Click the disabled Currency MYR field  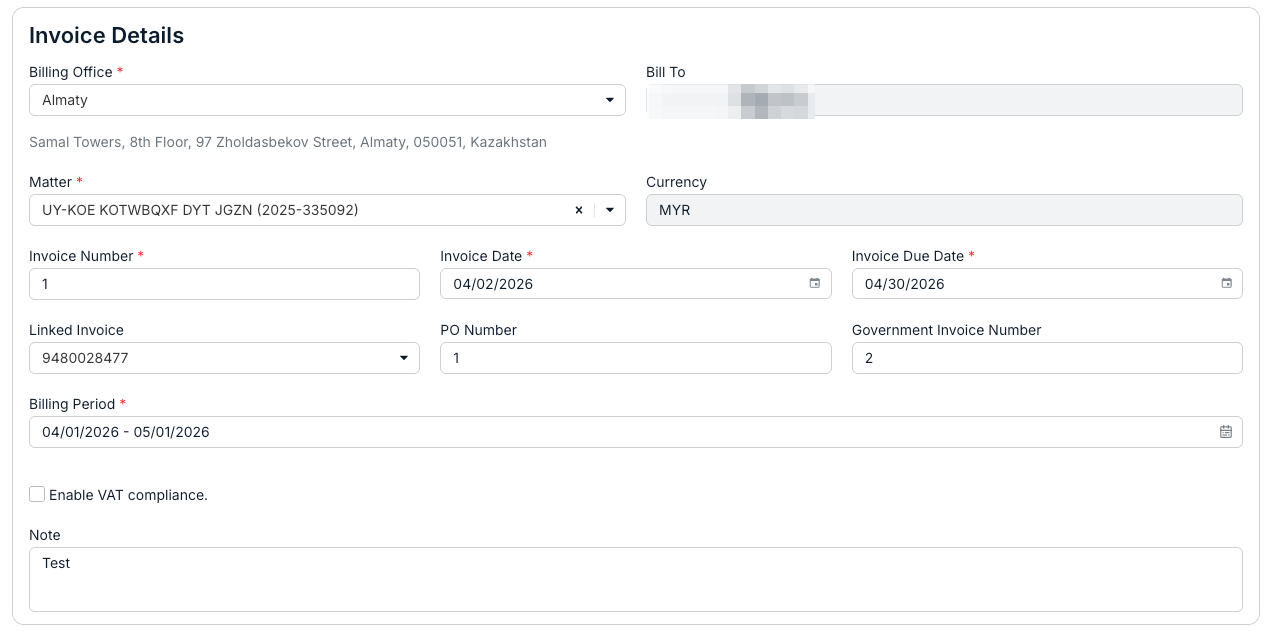point(944,210)
